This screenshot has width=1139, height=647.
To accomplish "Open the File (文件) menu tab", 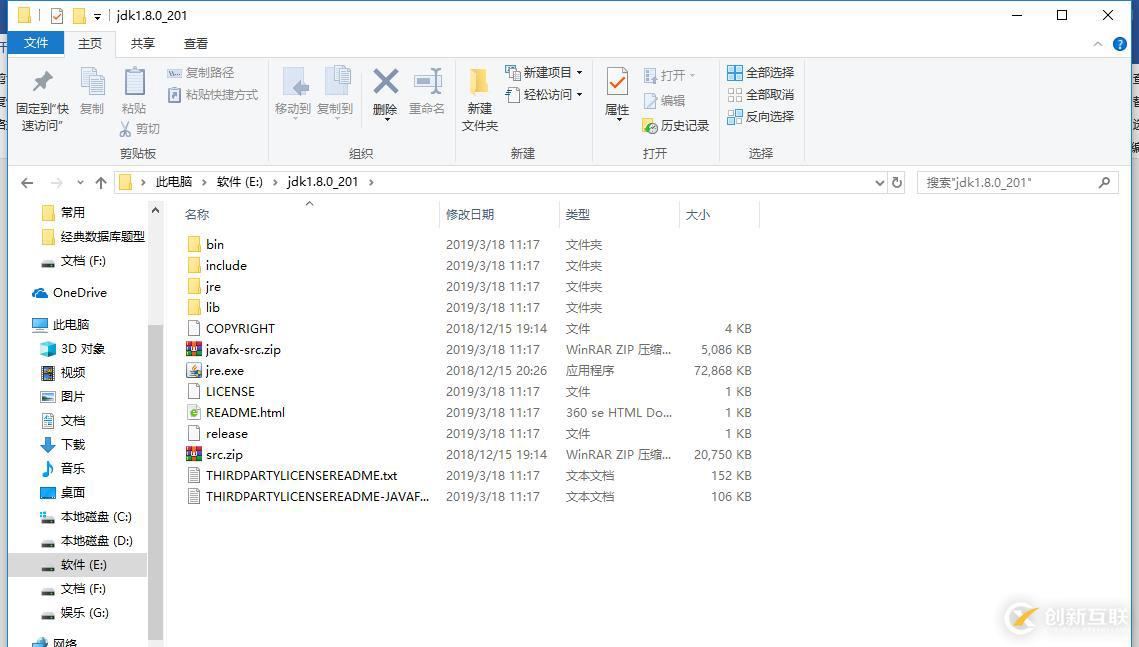I will tap(36, 44).
